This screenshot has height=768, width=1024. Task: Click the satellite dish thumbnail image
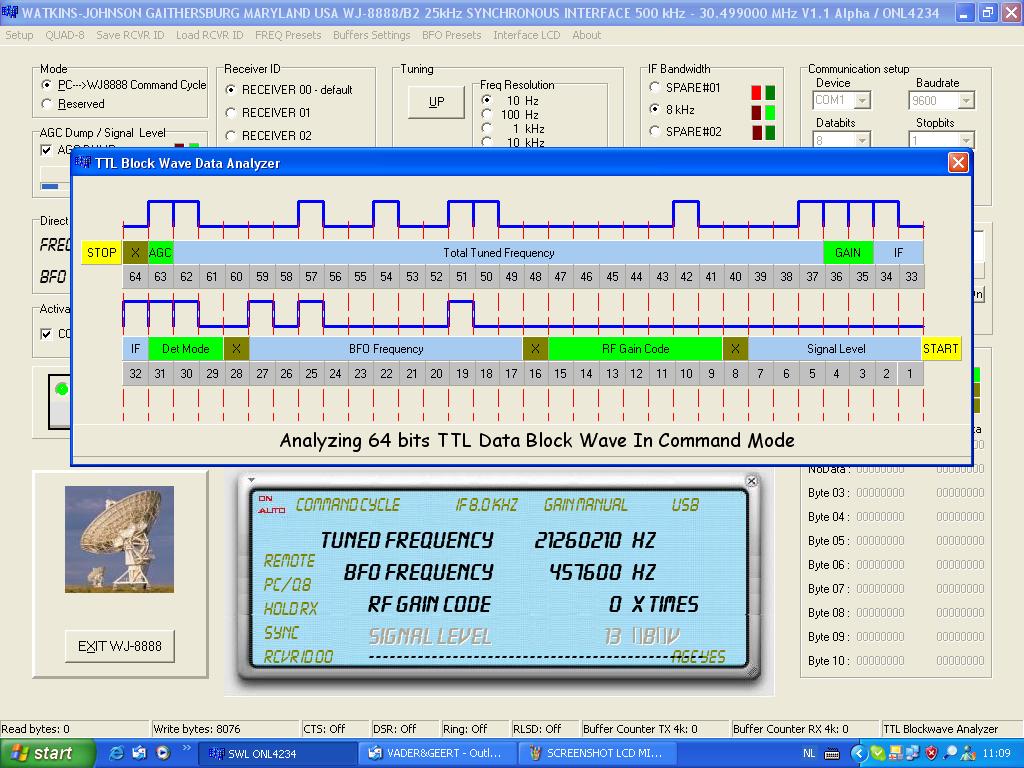(x=119, y=539)
